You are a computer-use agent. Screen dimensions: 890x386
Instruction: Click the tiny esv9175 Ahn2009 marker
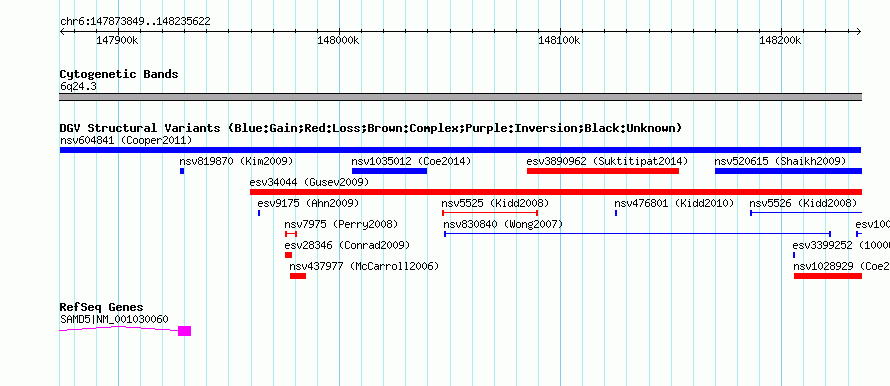[259, 213]
